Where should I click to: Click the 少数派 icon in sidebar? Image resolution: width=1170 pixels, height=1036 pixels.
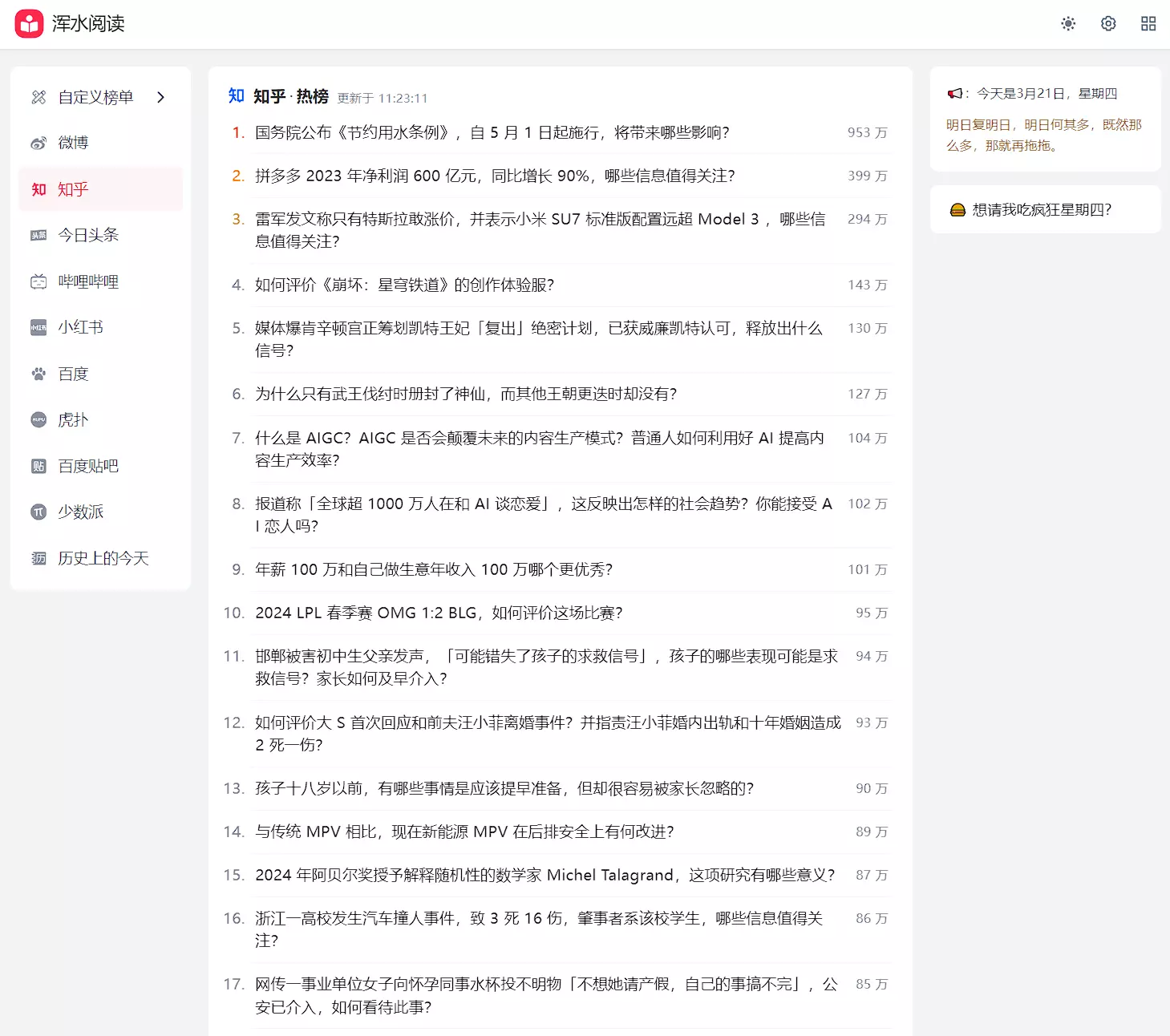(x=38, y=512)
